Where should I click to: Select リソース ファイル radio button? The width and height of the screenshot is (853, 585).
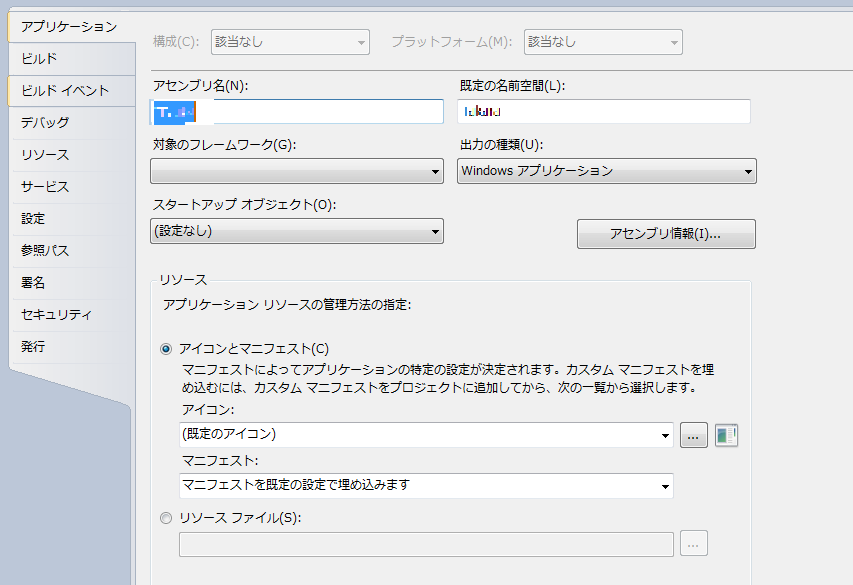(x=166, y=517)
